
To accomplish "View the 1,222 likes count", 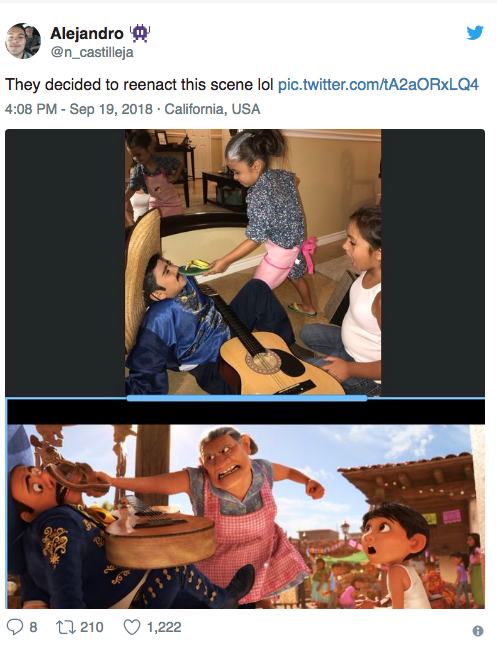I will click(164, 627).
